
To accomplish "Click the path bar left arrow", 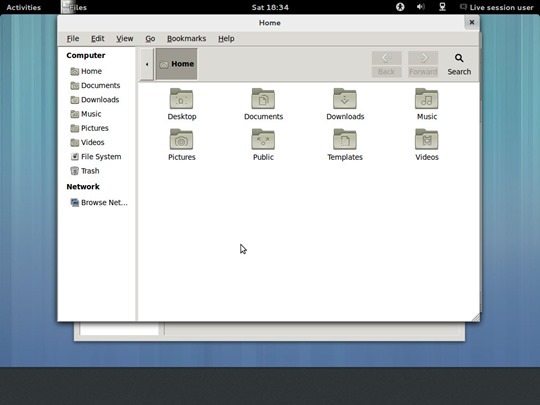I will (x=147, y=64).
